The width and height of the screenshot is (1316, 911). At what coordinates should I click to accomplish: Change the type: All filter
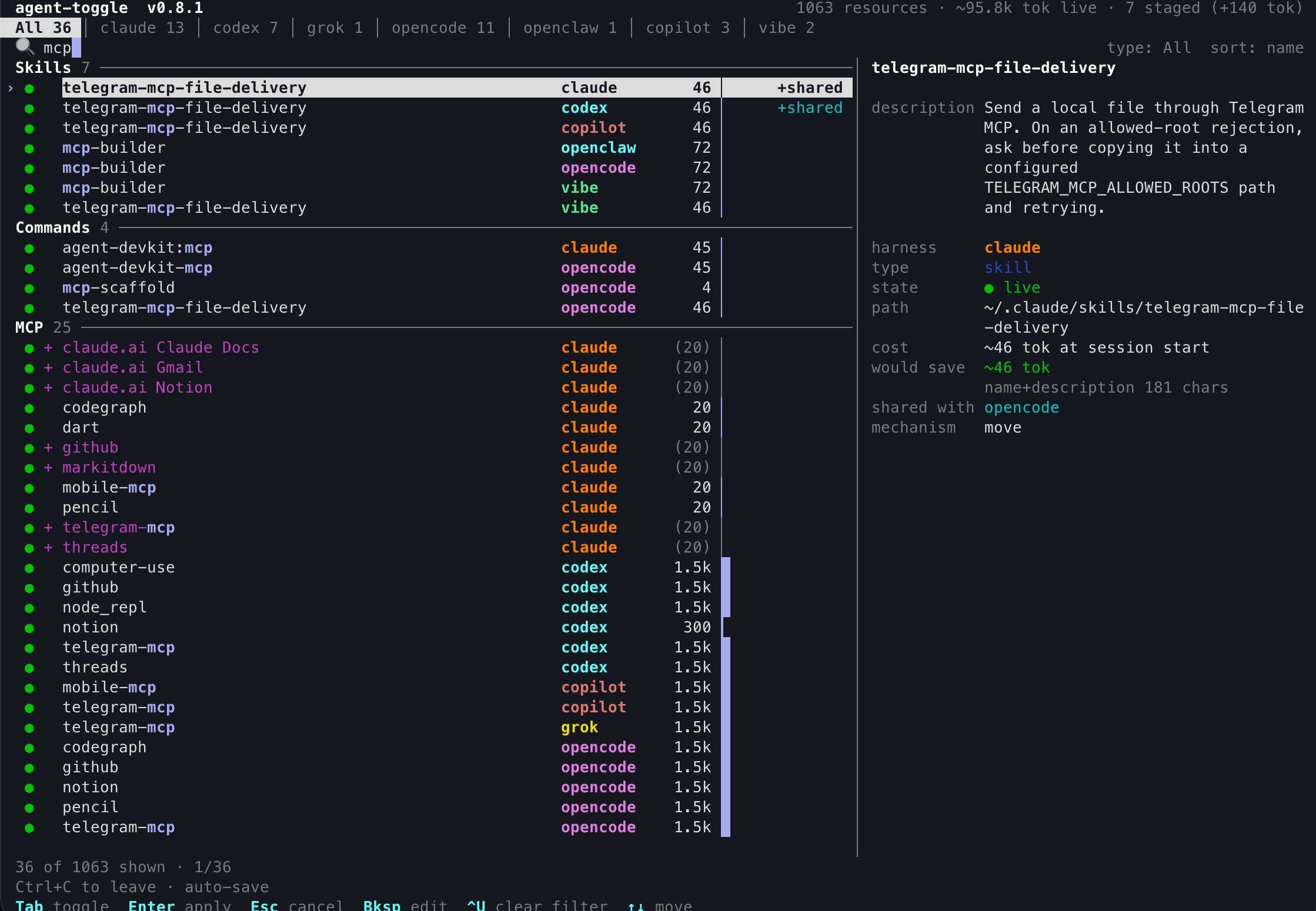(x=1149, y=48)
